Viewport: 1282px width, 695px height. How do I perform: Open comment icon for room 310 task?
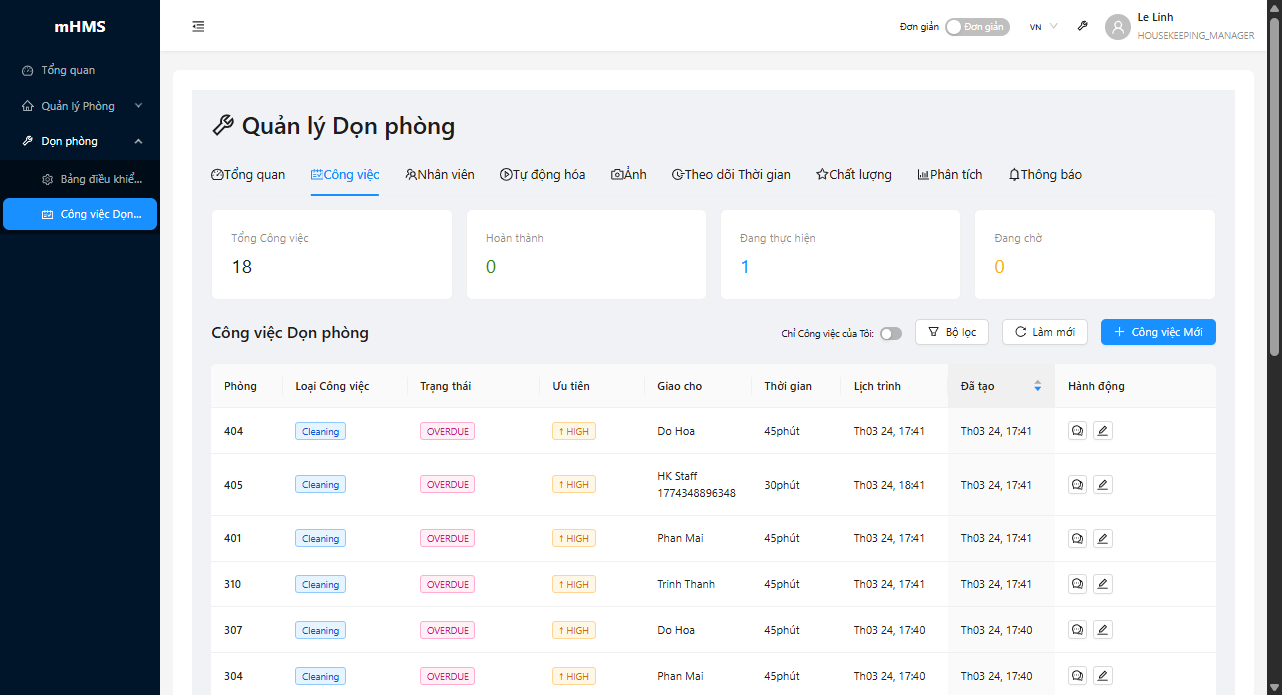[1077, 584]
